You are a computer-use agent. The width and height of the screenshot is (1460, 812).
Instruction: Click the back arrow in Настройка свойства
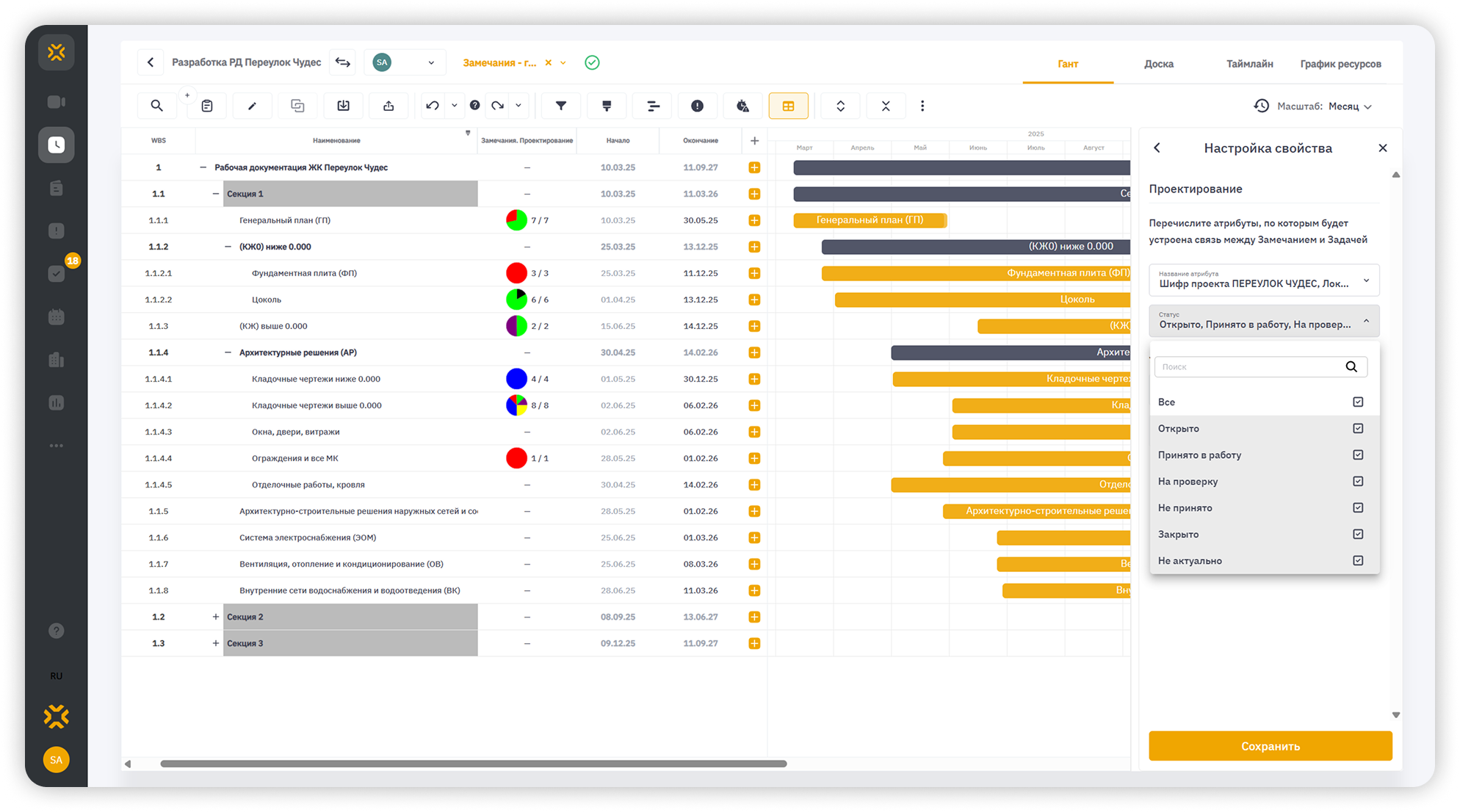click(1157, 148)
